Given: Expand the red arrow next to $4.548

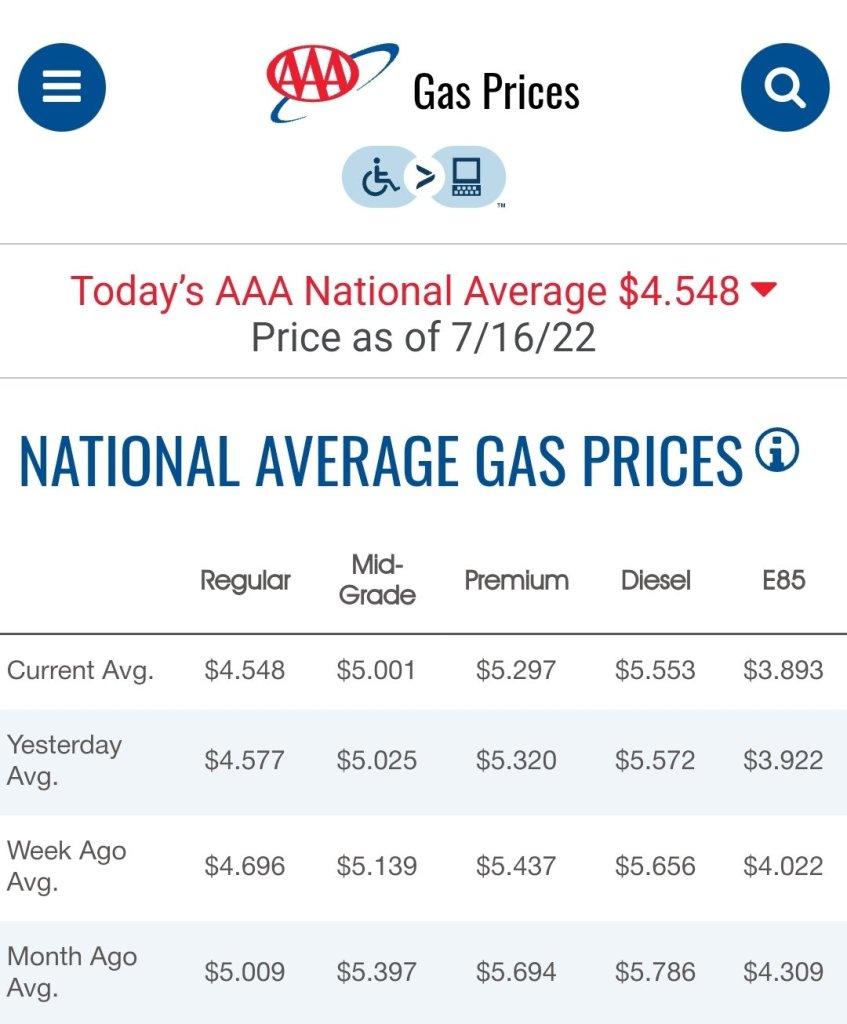Looking at the screenshot, I should tap(763, 290).
